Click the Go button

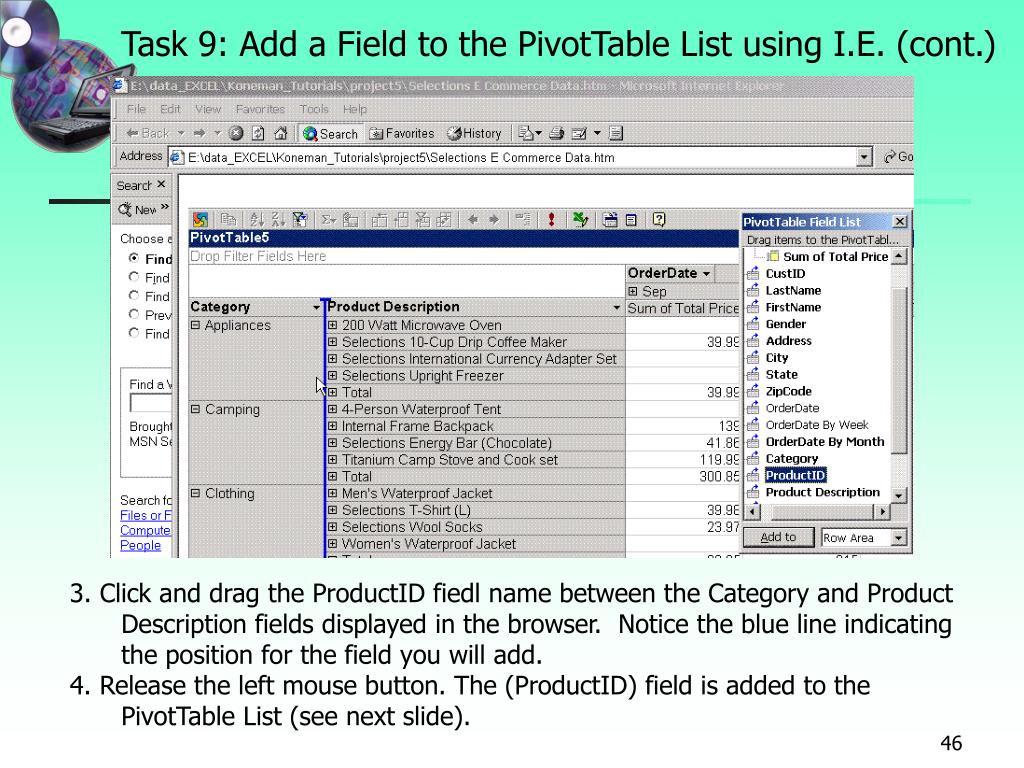[x=898, y=157]
